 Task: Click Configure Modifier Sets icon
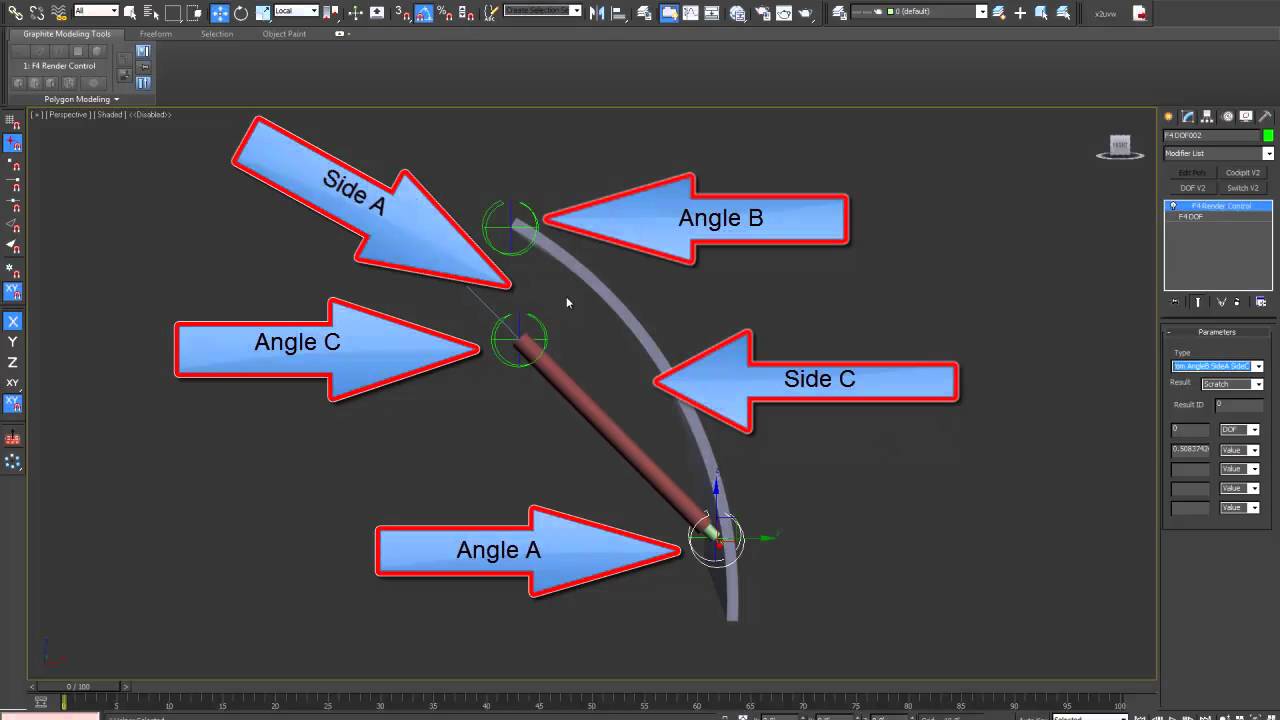(1260, 301)
